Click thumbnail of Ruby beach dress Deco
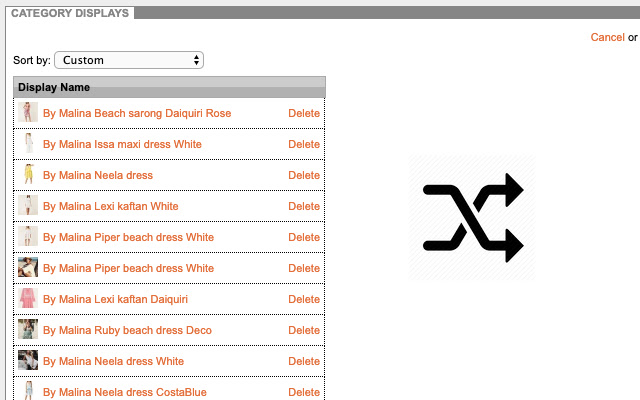Viewport: 640px width, 400px height. point(28,329)
